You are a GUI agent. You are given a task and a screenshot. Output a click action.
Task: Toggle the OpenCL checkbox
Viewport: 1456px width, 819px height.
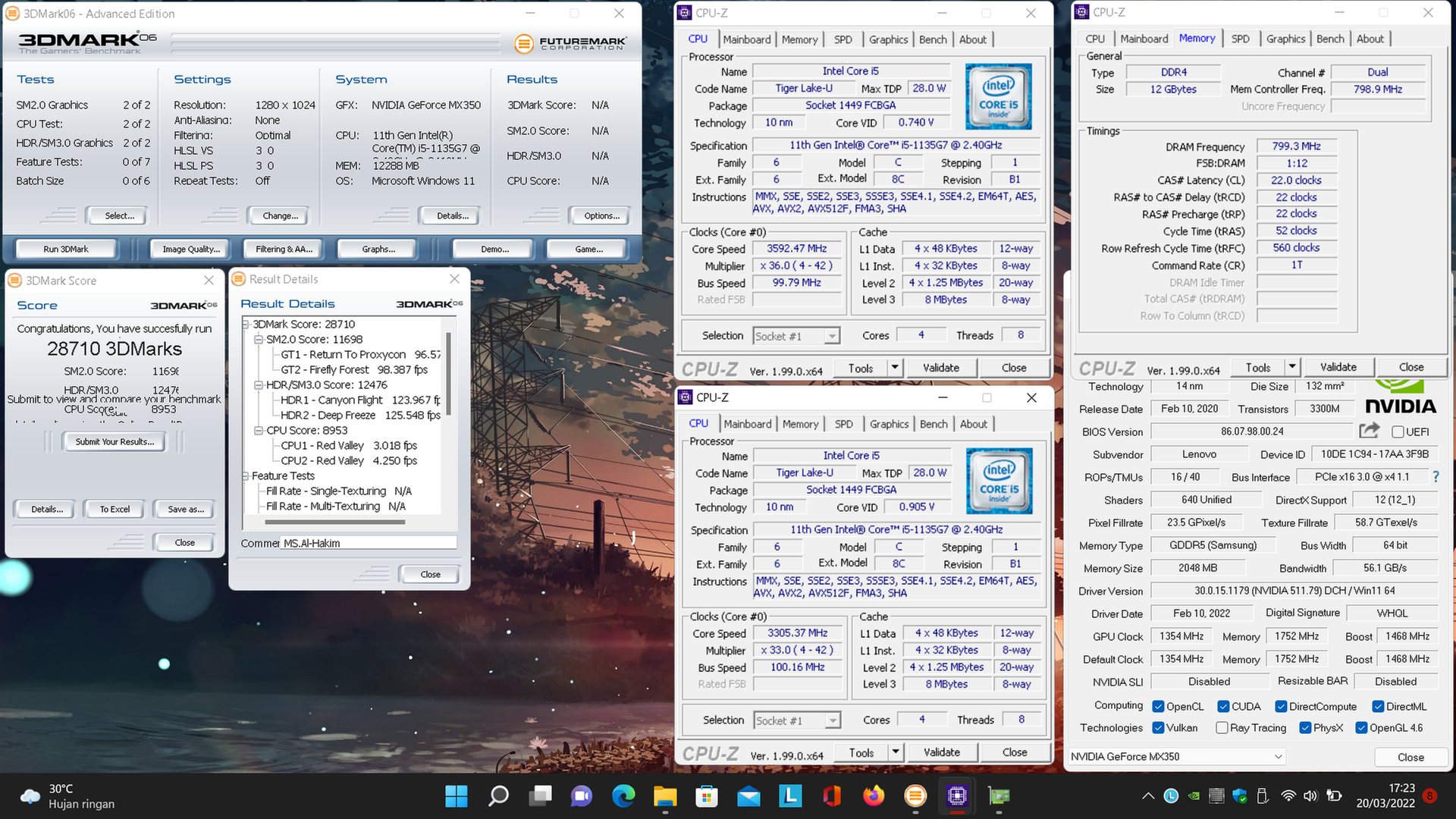point(1158,706)
